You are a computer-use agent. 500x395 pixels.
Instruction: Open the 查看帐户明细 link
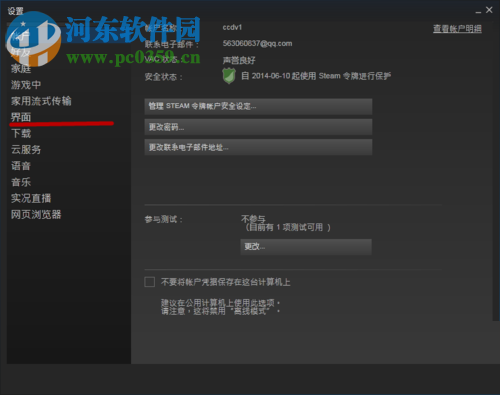point(457,29)
